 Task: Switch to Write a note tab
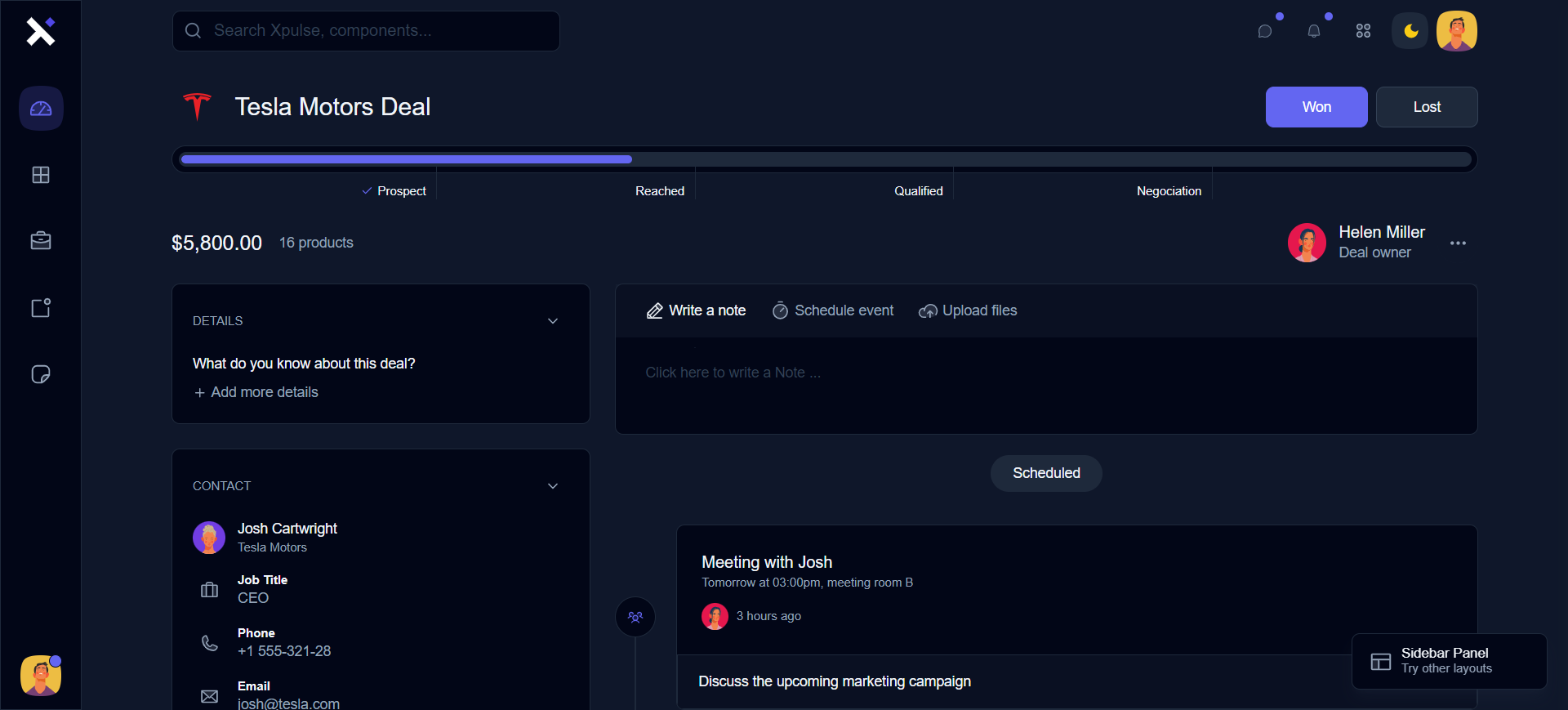pyautogui.click(x=697, y=310)
